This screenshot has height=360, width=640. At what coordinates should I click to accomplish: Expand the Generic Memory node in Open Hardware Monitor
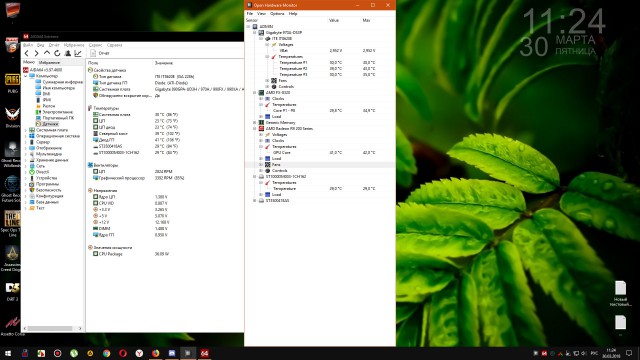point(255,122)
